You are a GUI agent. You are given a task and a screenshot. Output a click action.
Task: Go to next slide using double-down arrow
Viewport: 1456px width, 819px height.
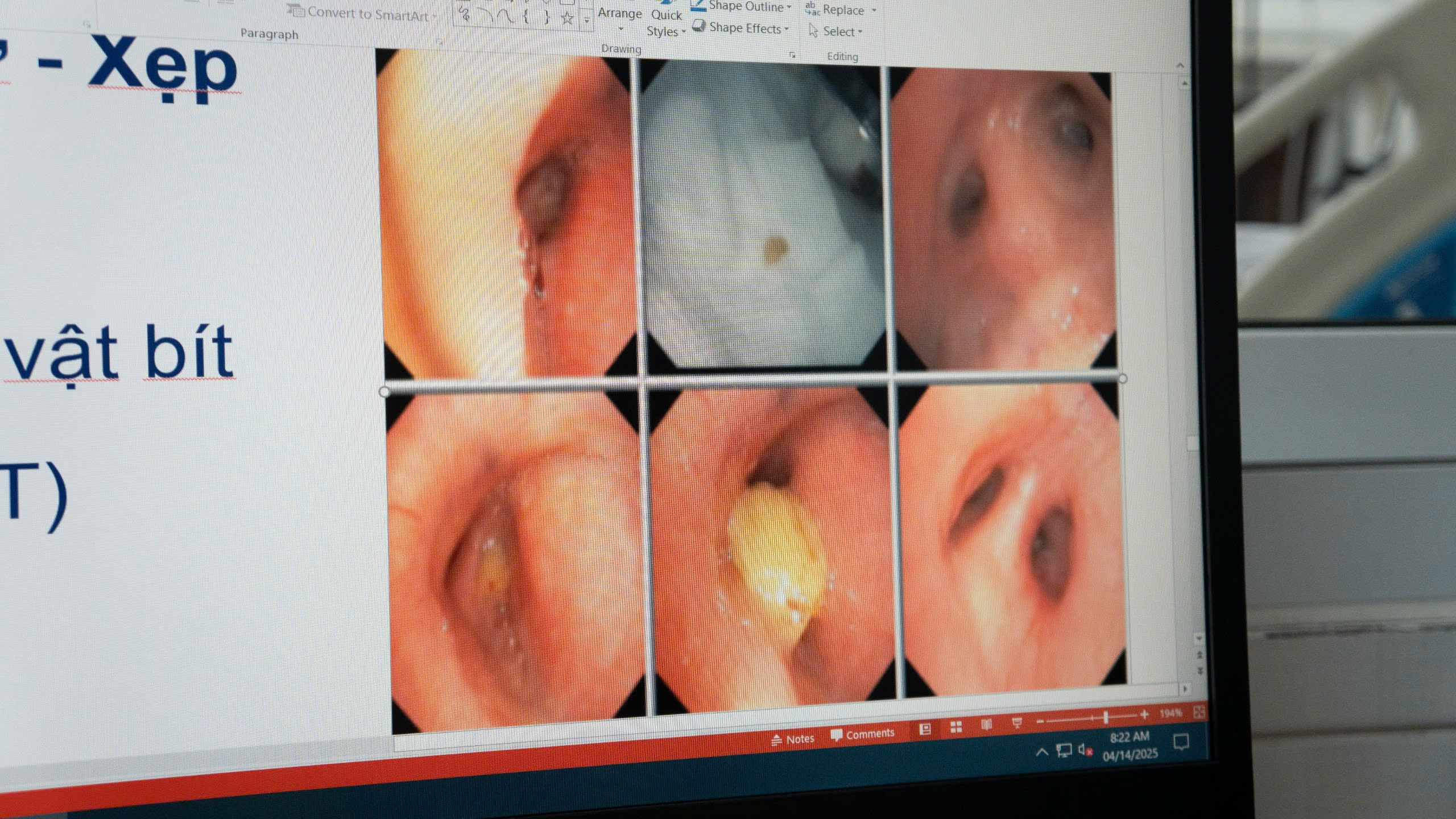tap(1201, 671)
